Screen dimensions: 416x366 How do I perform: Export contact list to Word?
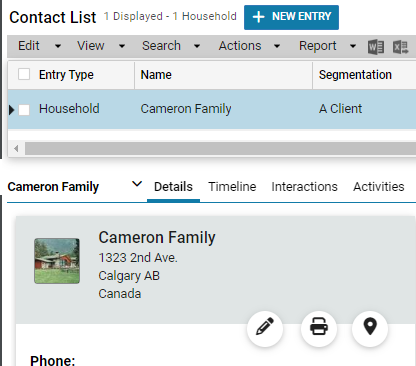click(x=376, y=47)
